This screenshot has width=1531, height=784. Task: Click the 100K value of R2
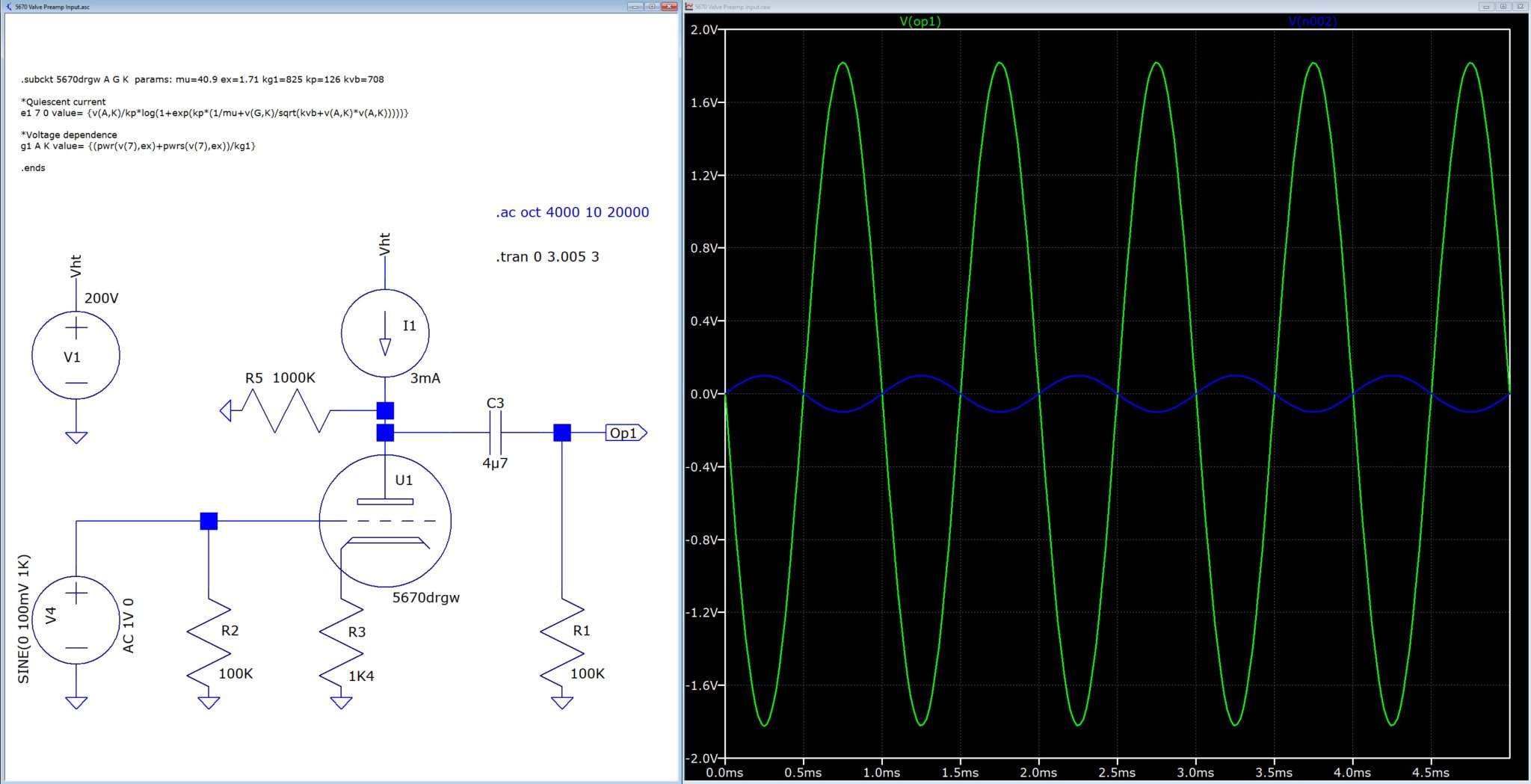[235, 674]
